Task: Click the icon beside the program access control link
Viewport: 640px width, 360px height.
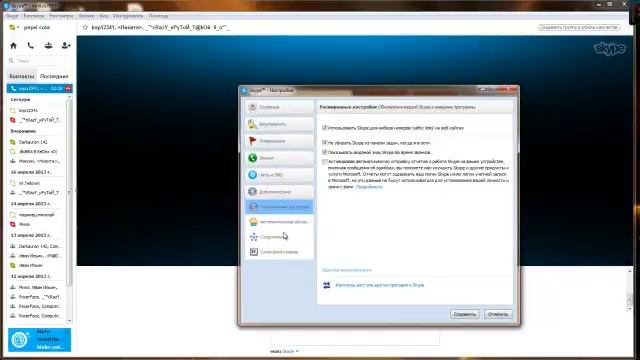Action: point(327,285)
